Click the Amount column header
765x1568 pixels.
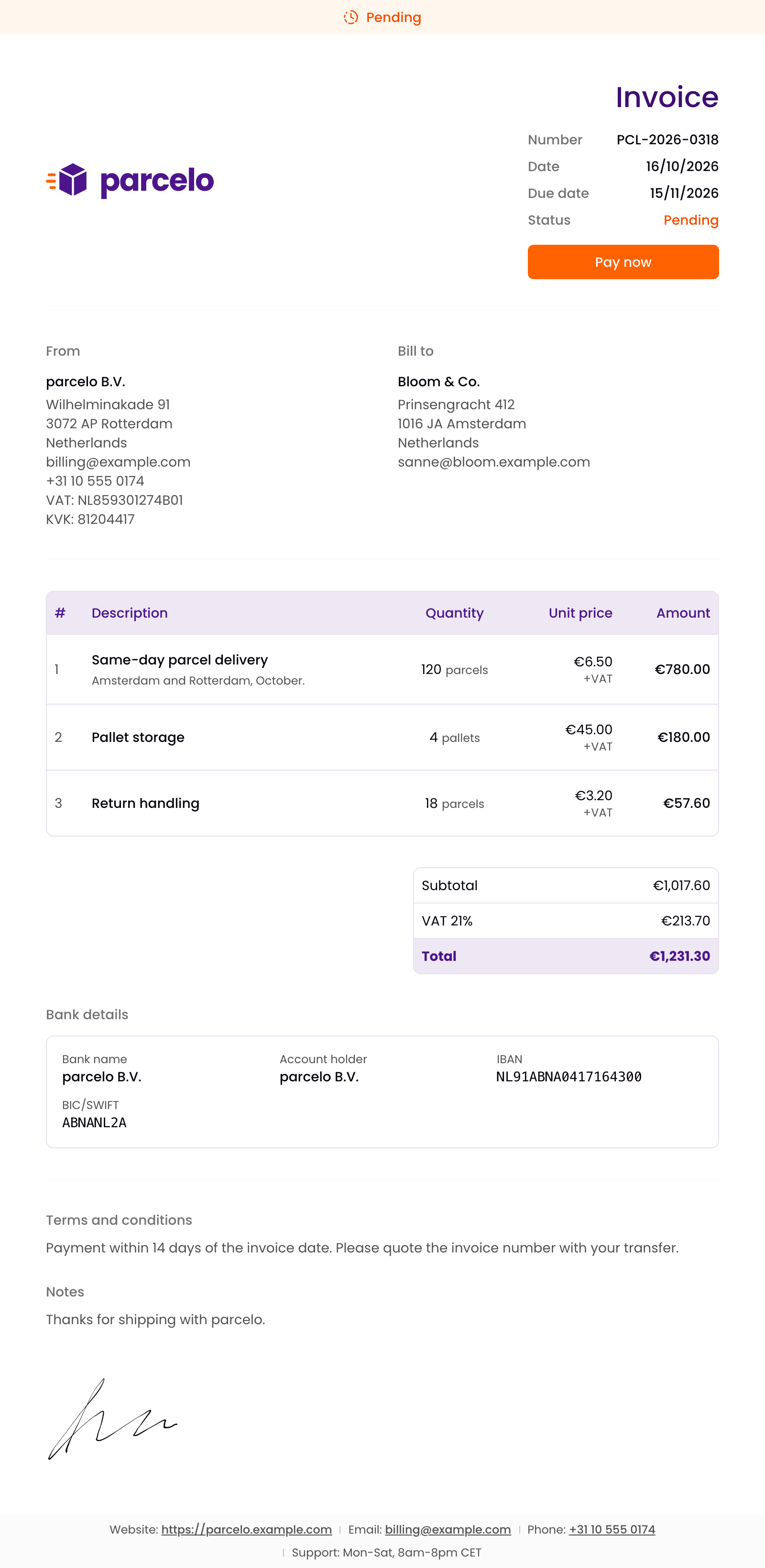(x=683, y=613)
